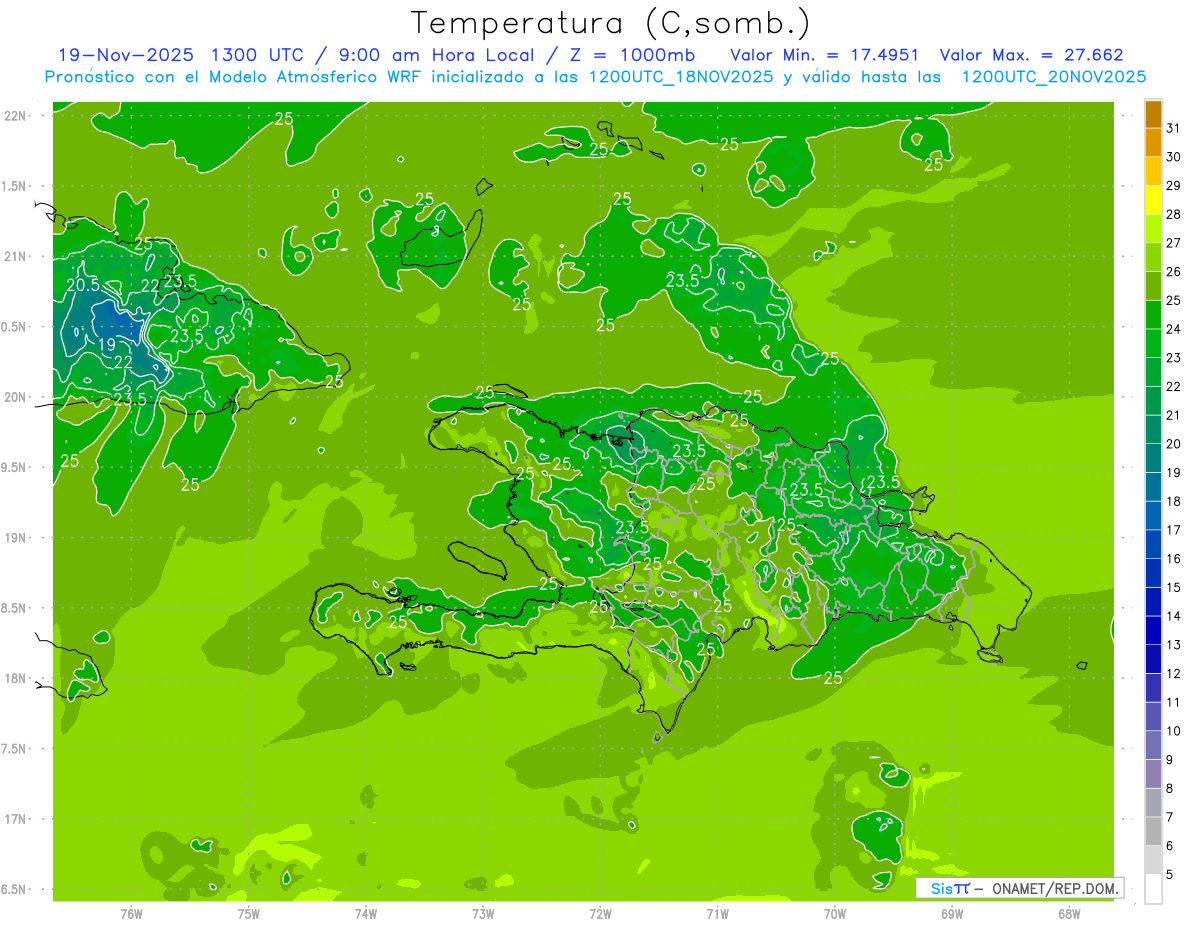Click the '18N' latitude axis label
1200x927 pixels.
(x=15, y=678)
